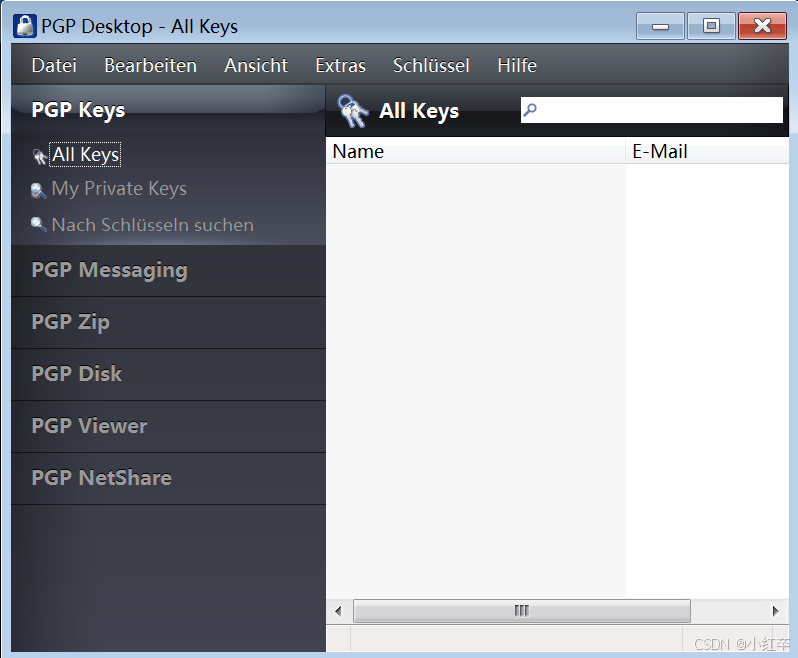Click into the key search field
The image size is (798, 658).
pos(651,110)
